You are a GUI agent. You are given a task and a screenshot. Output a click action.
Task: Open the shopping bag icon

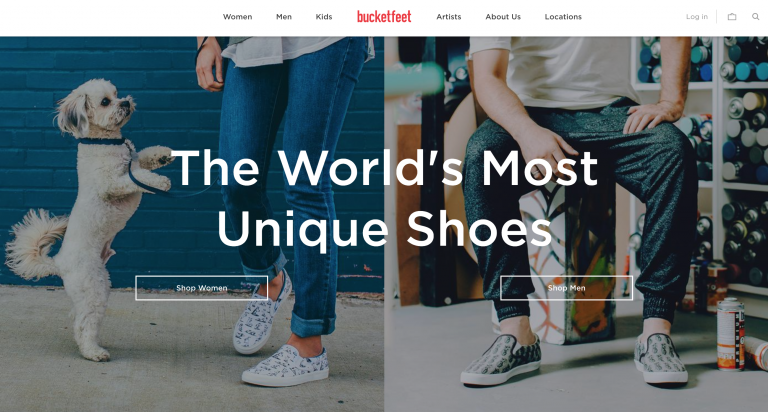click(x=732, y=17)
